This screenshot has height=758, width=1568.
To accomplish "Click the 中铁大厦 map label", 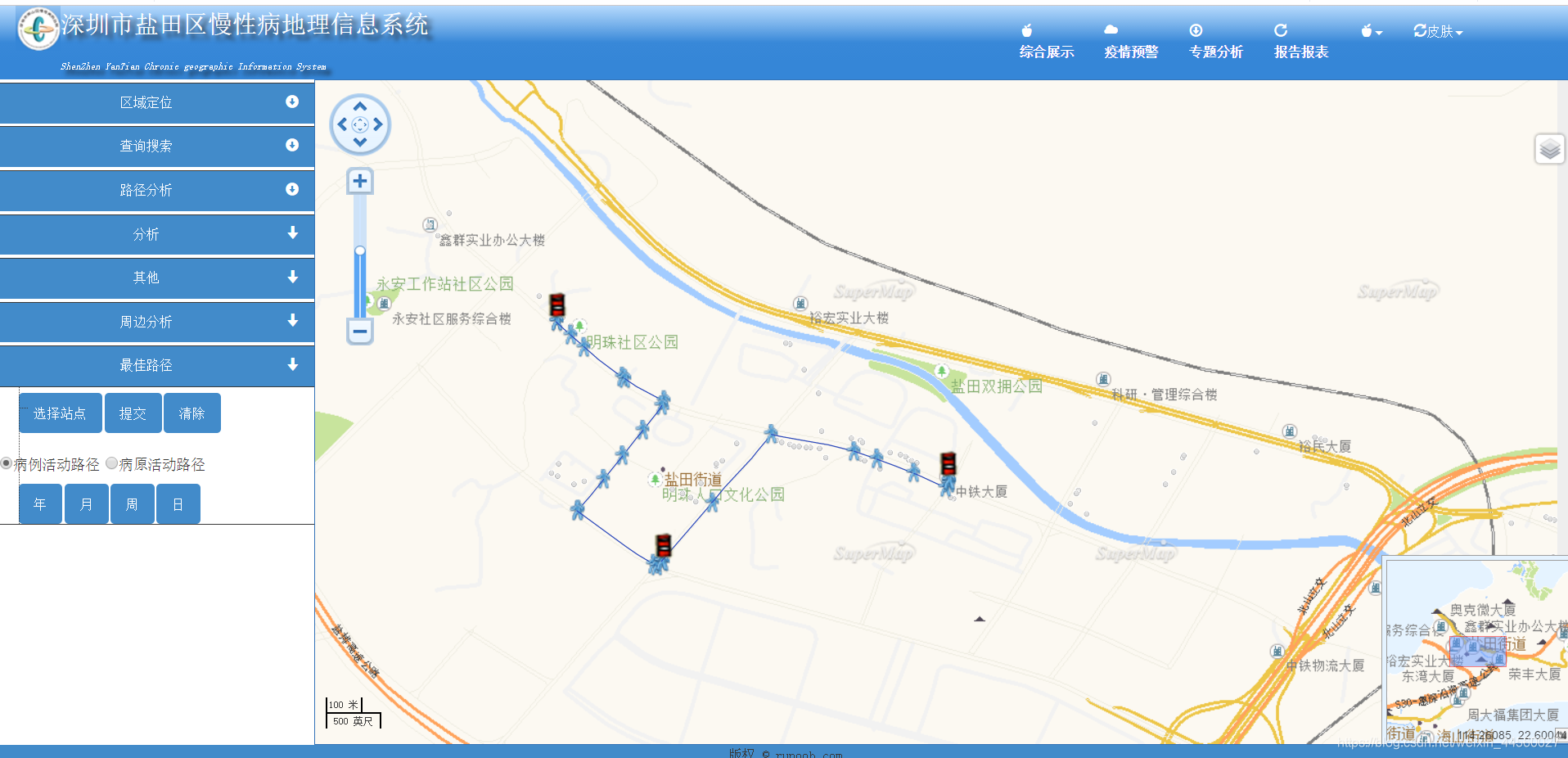I will [x=982, y=491].
